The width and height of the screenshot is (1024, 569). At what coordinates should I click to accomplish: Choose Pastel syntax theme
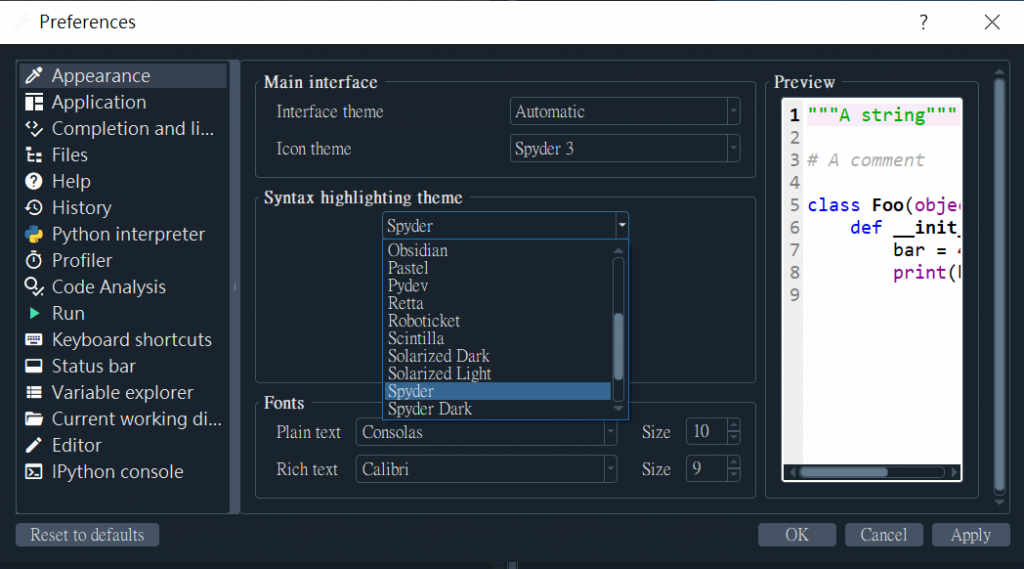click(499, 268)
